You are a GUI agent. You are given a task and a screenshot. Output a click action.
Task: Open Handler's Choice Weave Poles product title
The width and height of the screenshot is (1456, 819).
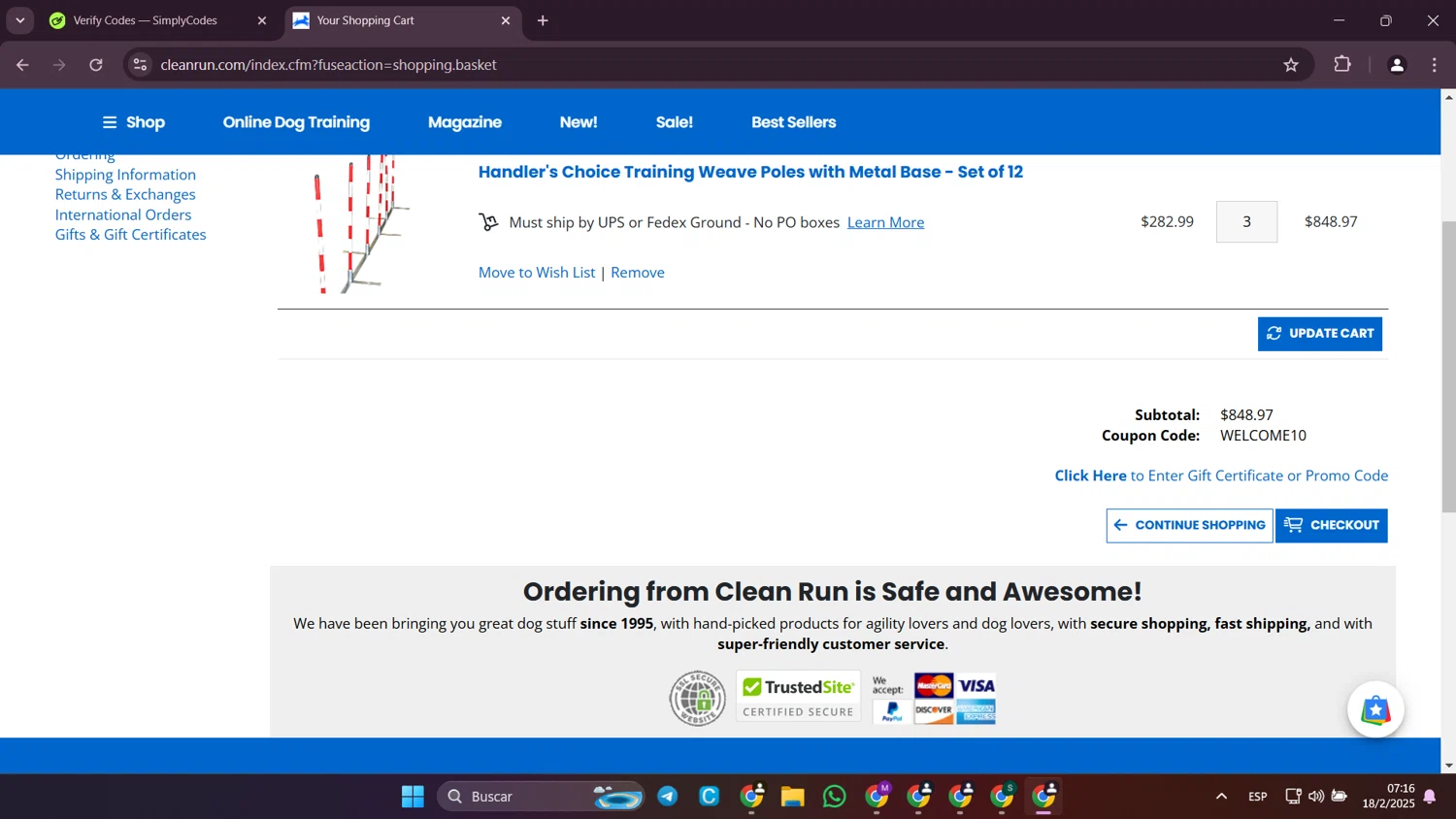(x=750, y=172)
